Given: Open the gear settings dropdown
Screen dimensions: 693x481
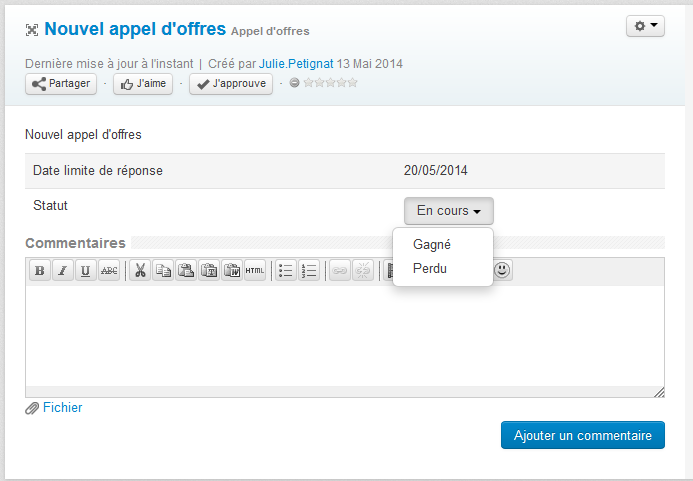Looking at the screenshot, I should [x=645, y=27].
